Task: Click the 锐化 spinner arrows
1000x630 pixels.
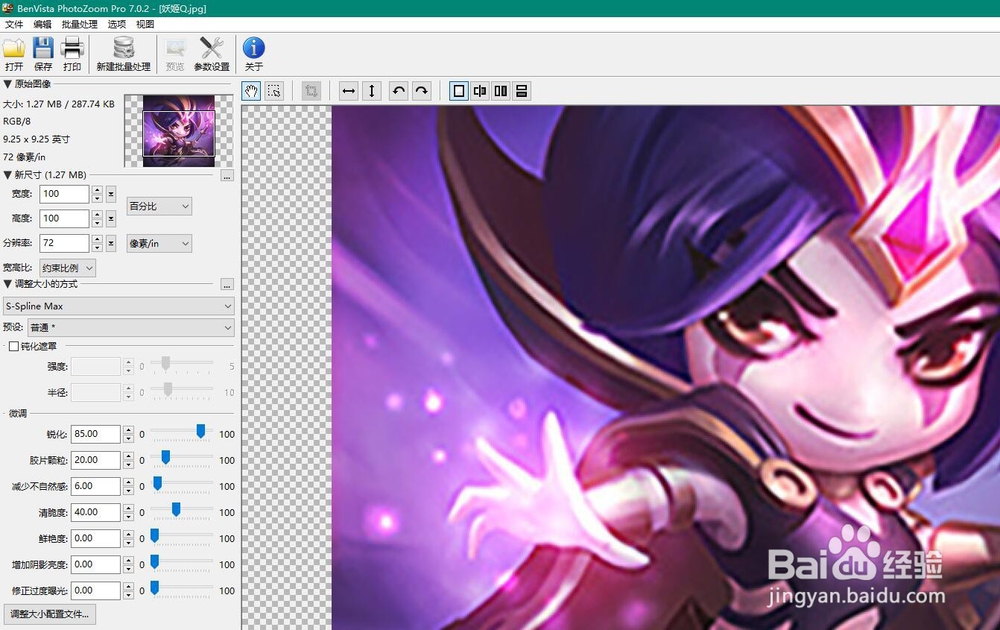Action: click(x=128, y=434)
